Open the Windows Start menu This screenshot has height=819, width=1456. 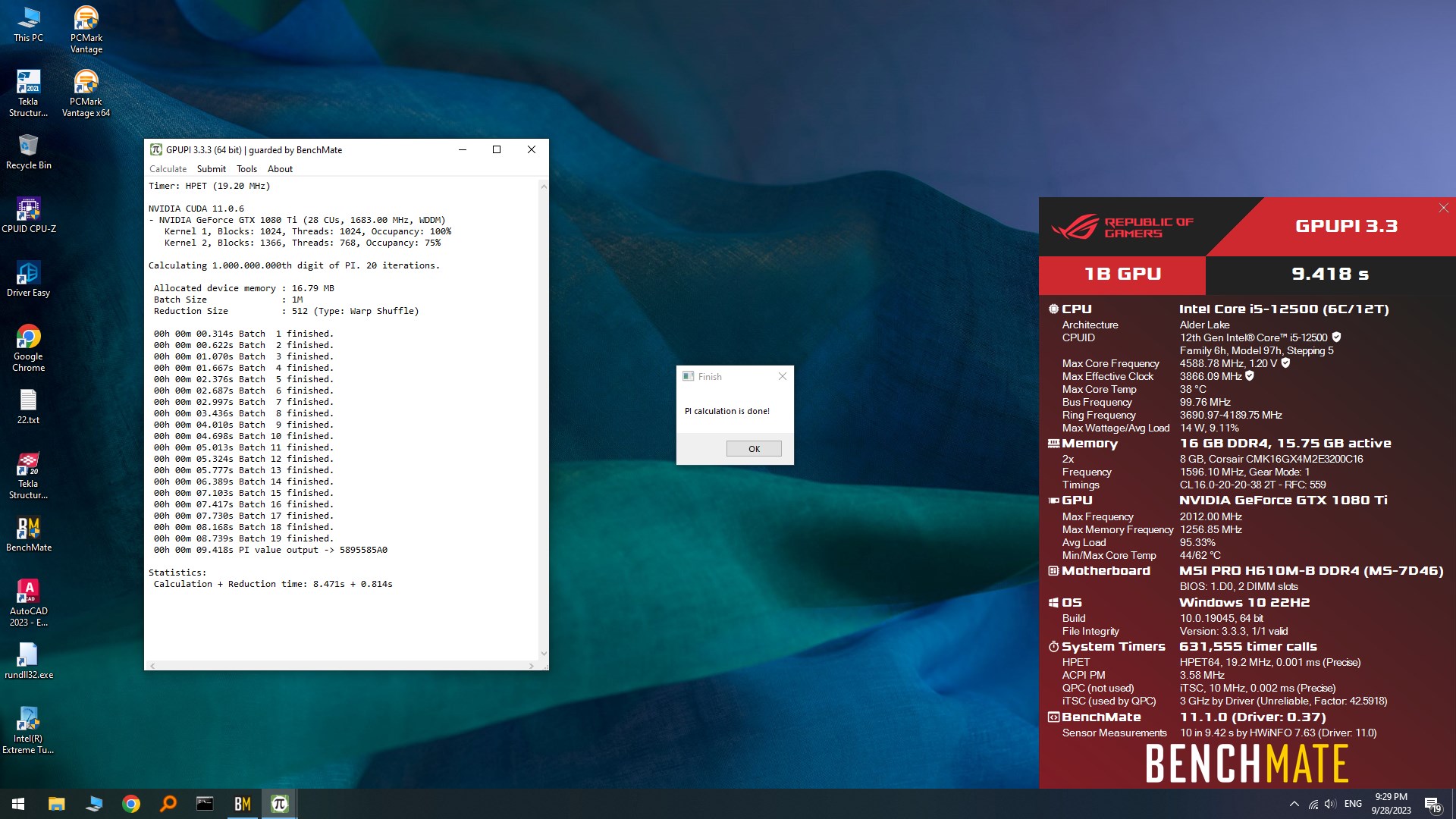pos(18,804)
